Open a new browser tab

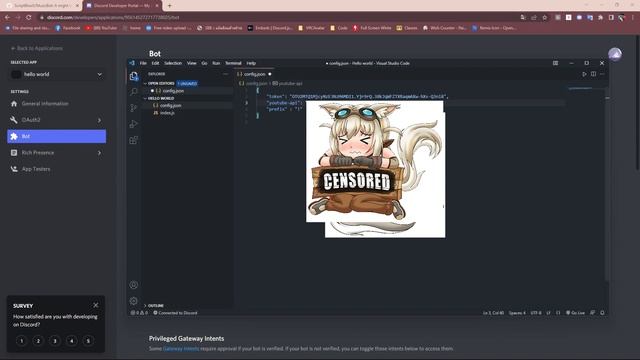(x=169, y=6)
